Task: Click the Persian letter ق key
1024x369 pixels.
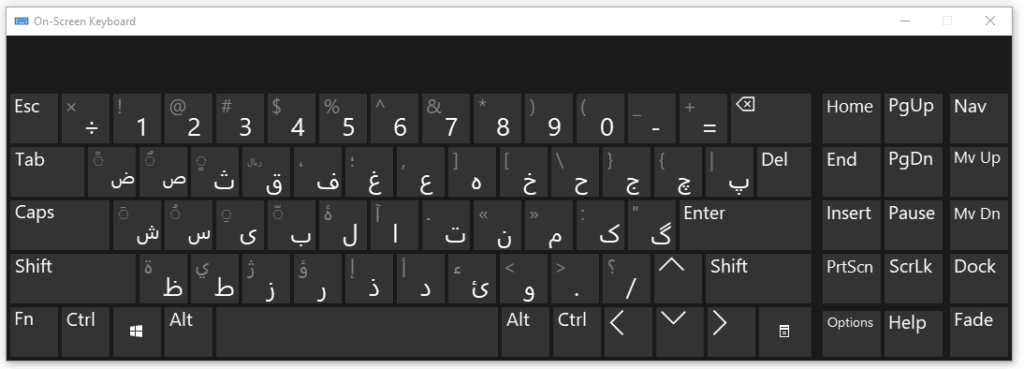Action: point(266,172)
